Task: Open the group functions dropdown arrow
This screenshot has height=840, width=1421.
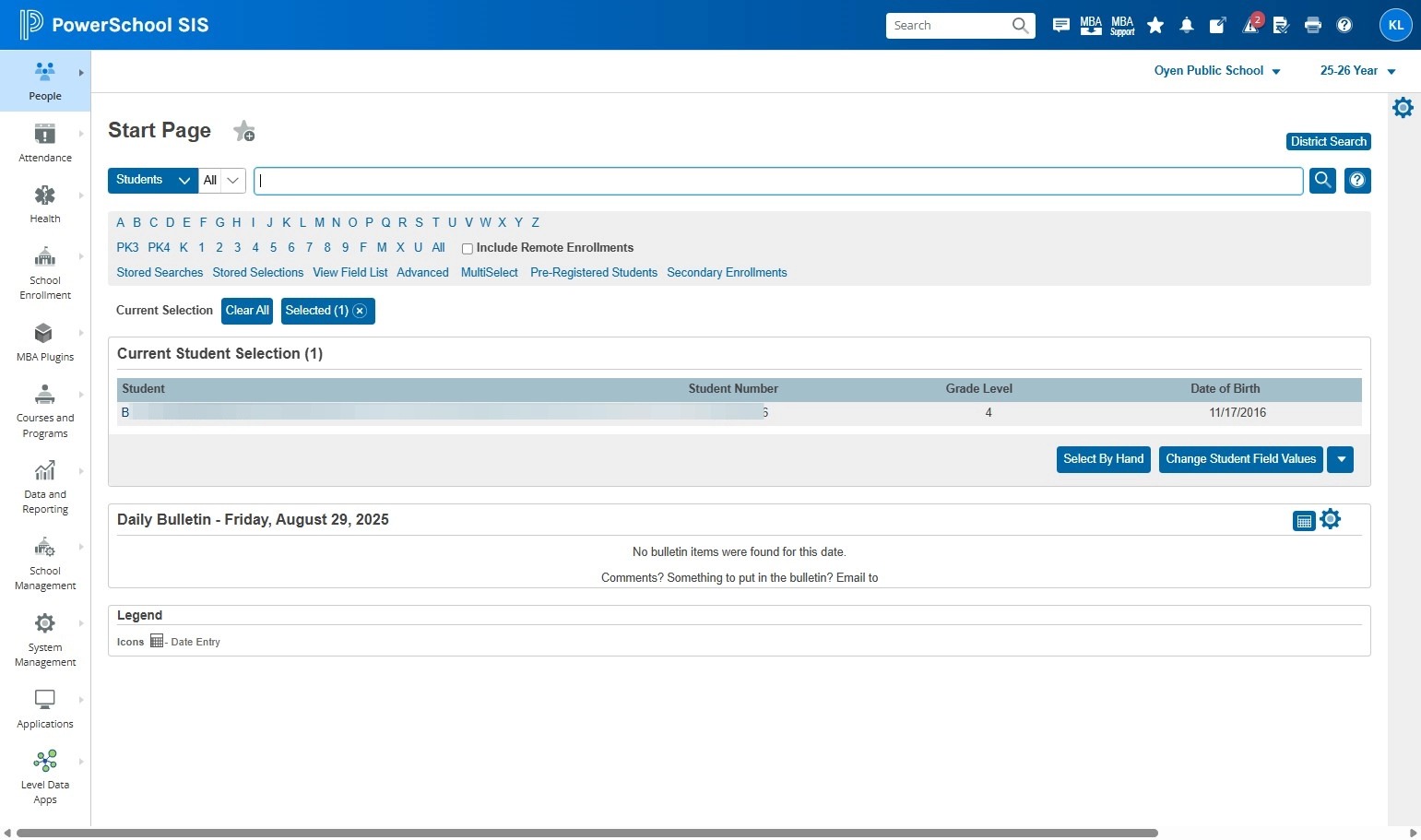Action: pos(1341,459)
